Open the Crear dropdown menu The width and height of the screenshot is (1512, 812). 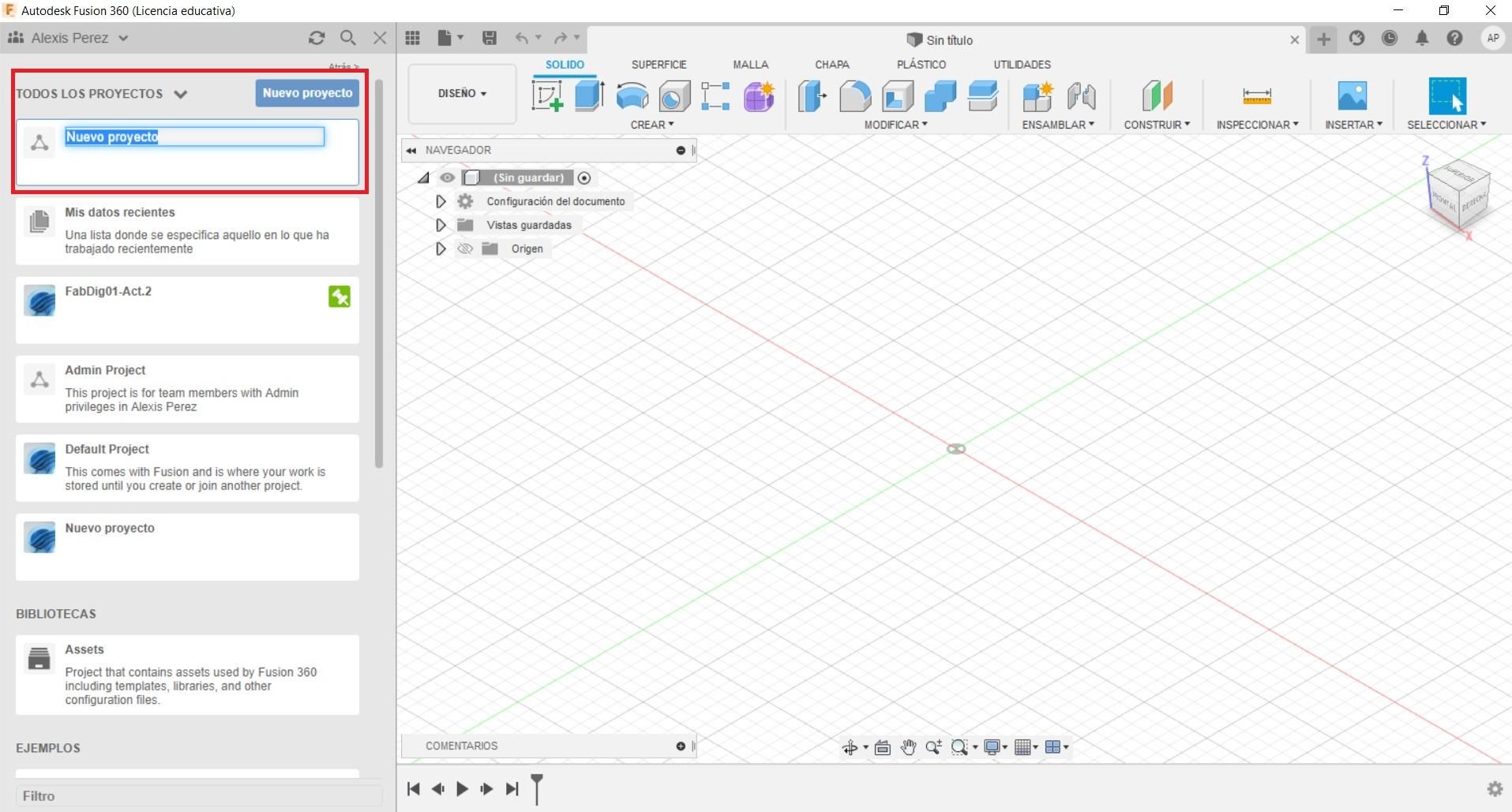point(652,125)
